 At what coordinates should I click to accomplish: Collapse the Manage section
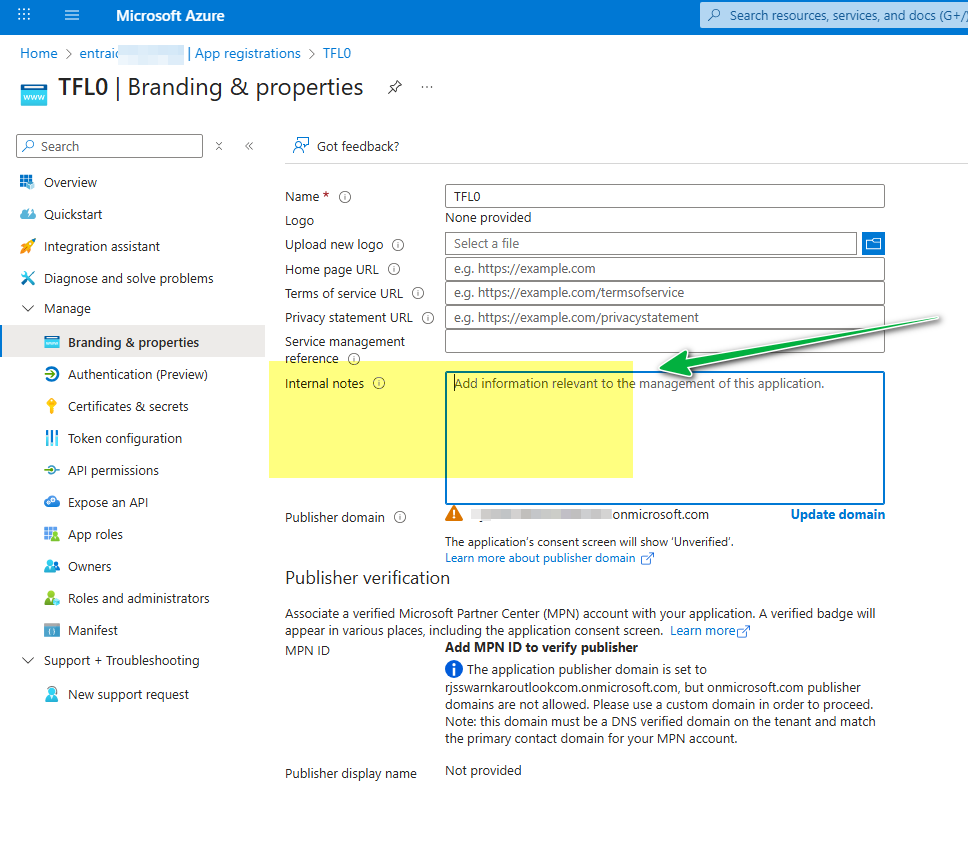[x=28, y=308]
